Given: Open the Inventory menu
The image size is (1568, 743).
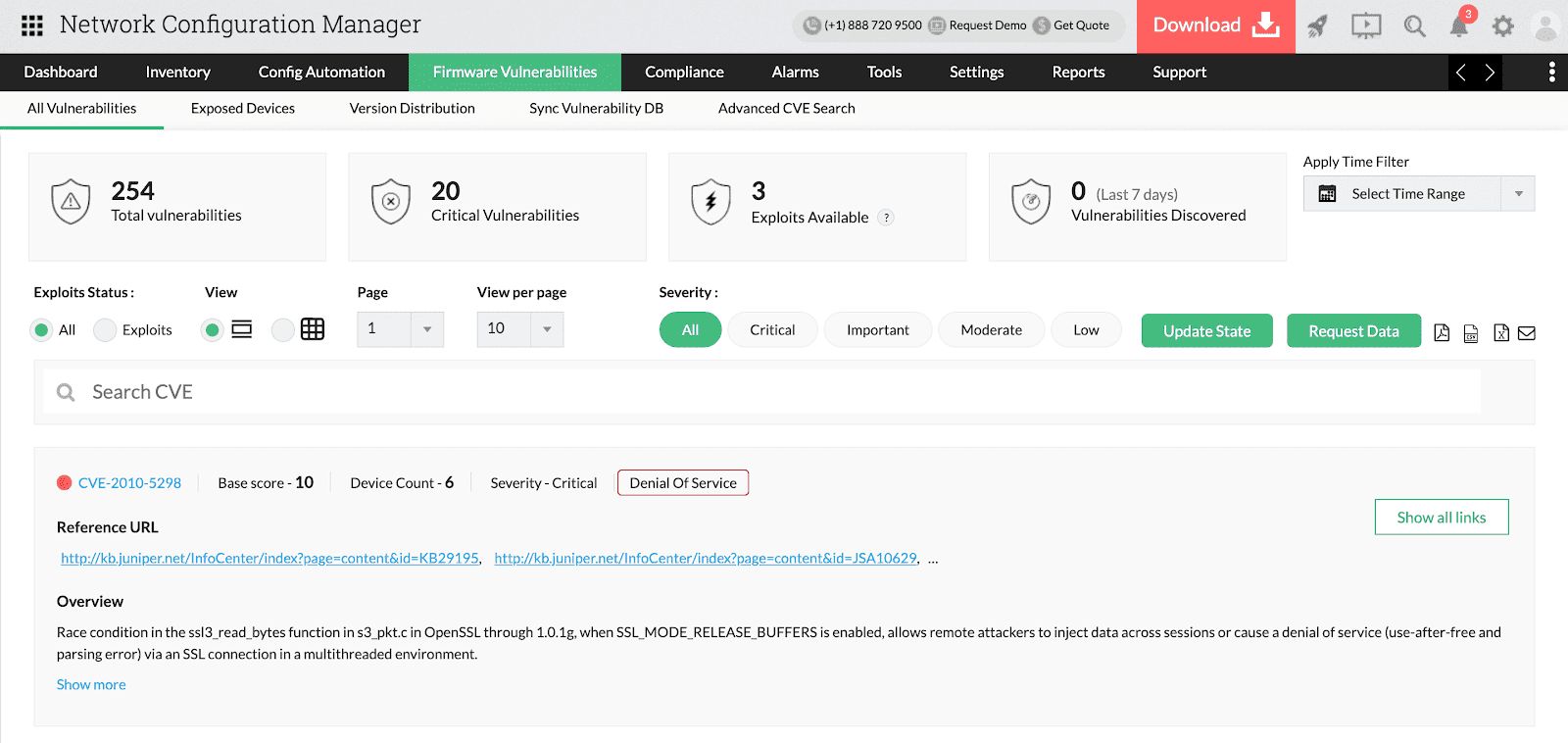Looking at the screenshot, I should (x=177, y=73).
